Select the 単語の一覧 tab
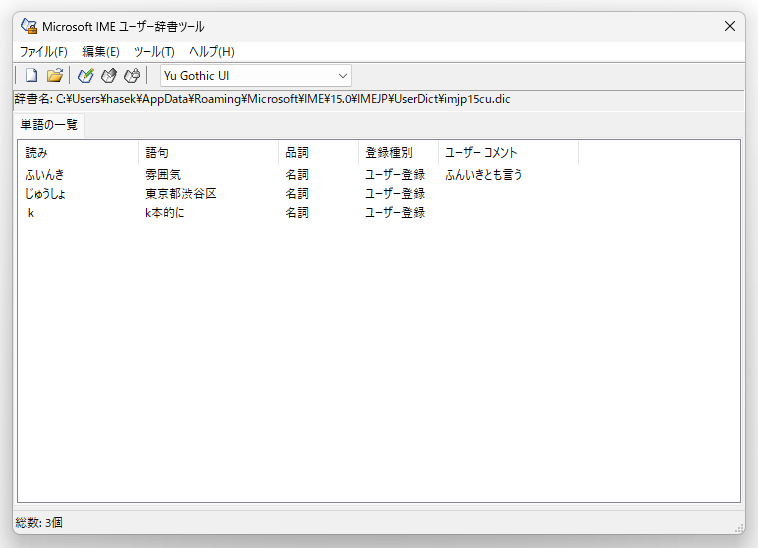The height and width of the screenshot is (548, 758). tap(49, 125)
